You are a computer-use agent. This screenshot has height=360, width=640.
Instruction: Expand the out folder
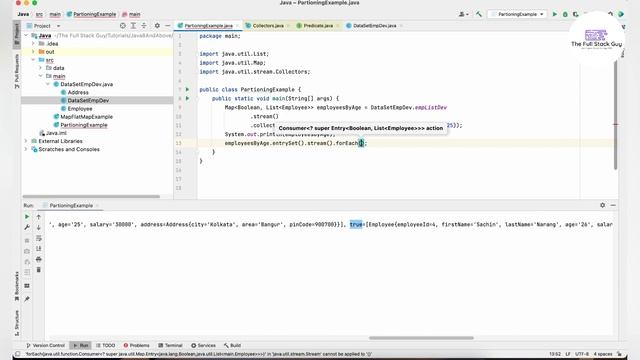33,52
